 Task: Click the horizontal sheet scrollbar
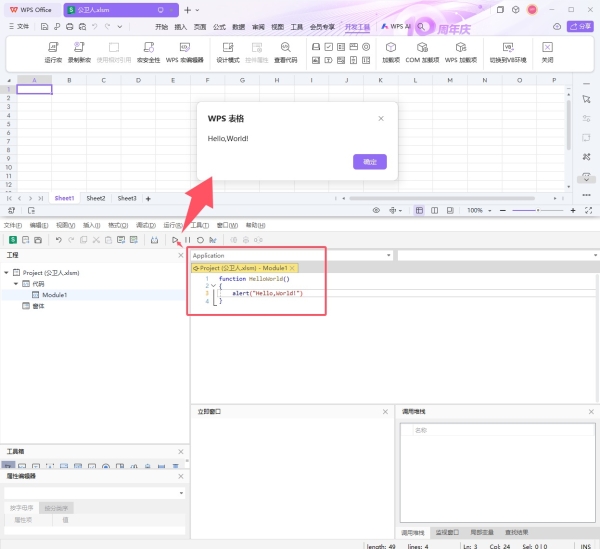coord(442,198)
